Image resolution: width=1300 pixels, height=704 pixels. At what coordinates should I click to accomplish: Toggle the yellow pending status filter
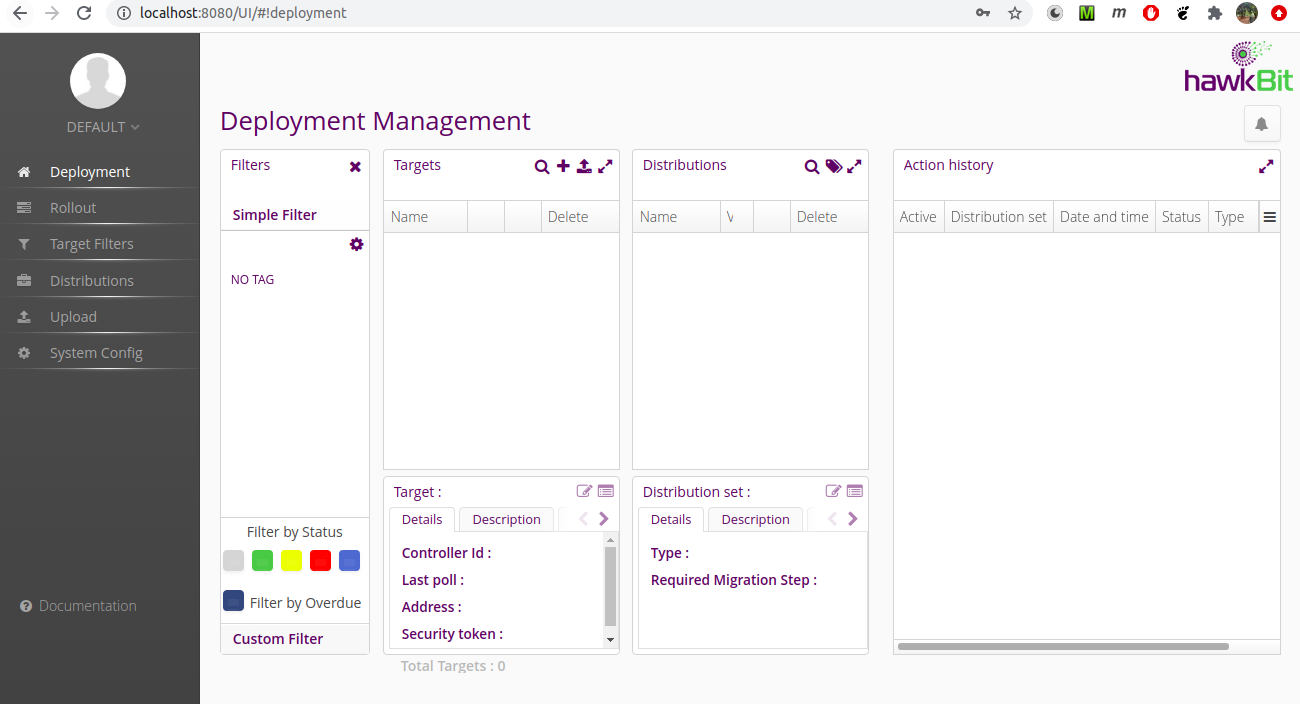pyautogui.click(x=291, y=560)
